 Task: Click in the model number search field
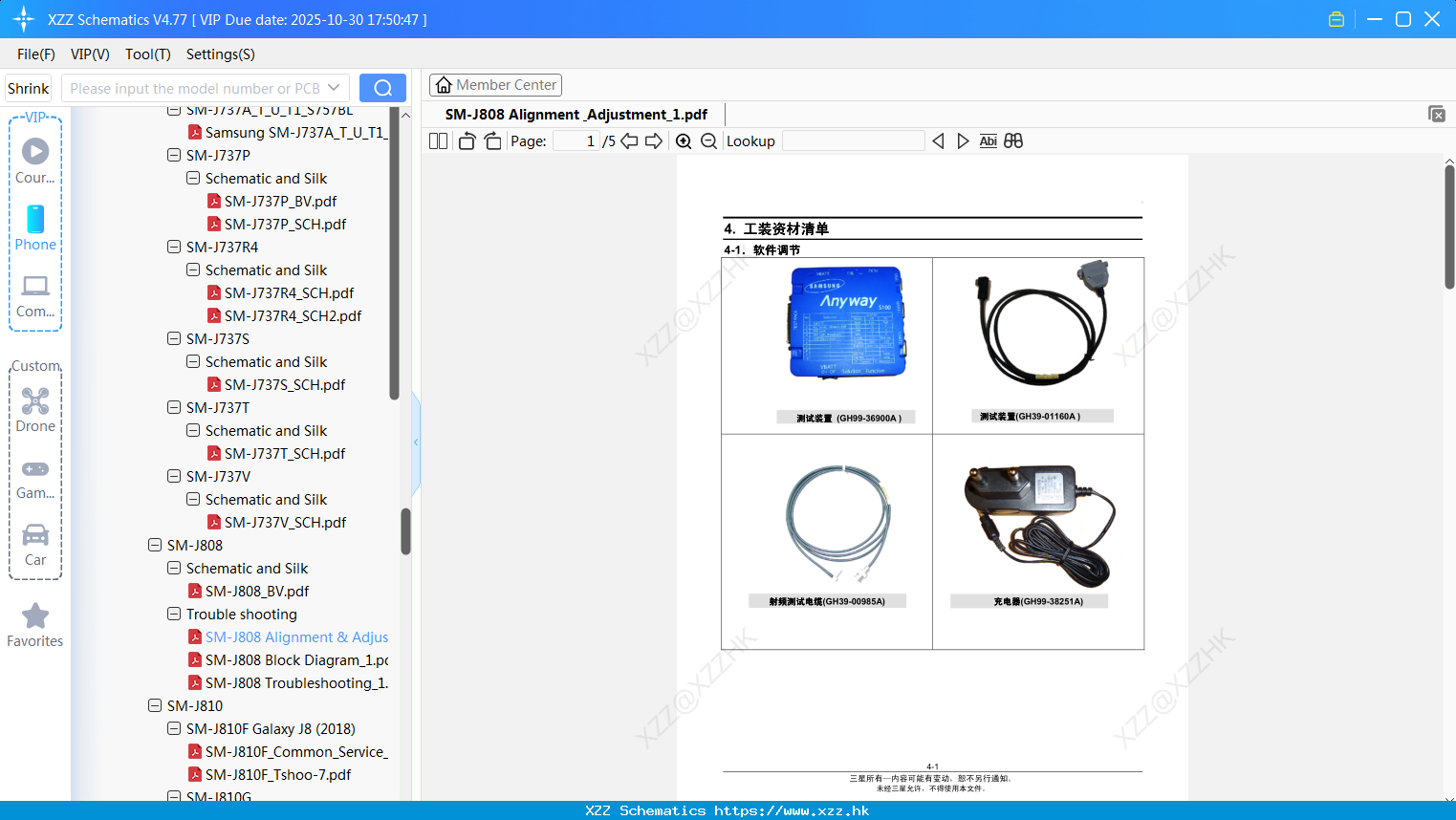click(x=195, y=88)
